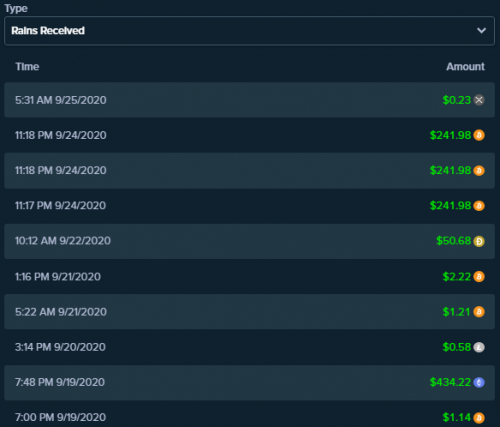Click the Amount column header

(x=465, y=67)
